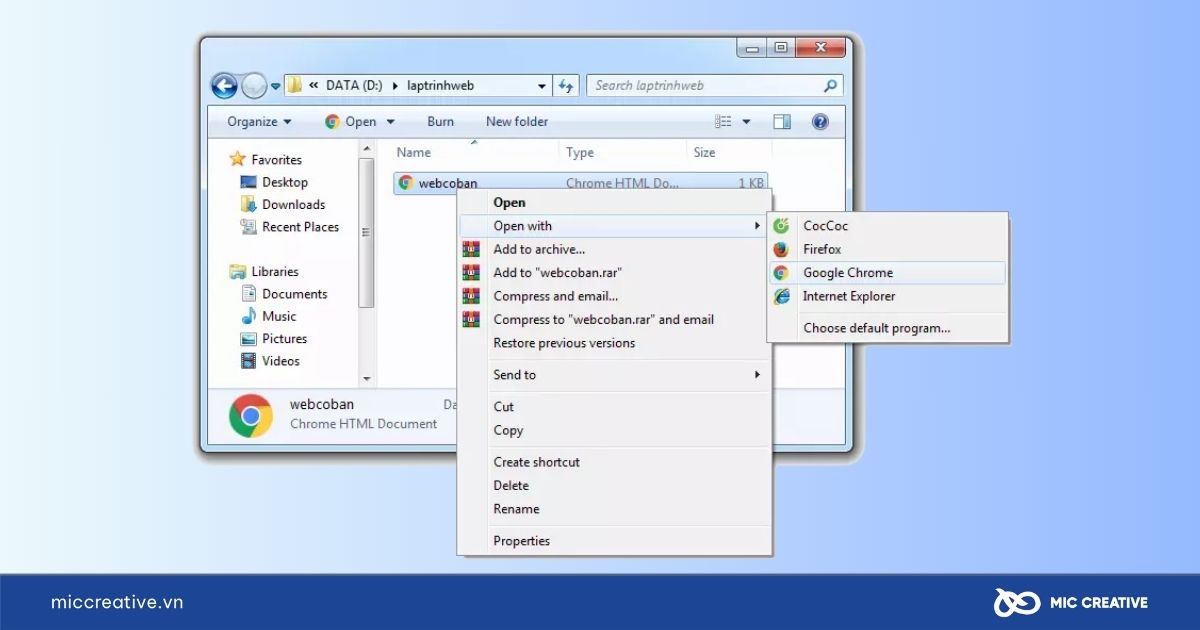Open the Pictures library
This screenshot has height=630, width=1200.
[274, 339]
